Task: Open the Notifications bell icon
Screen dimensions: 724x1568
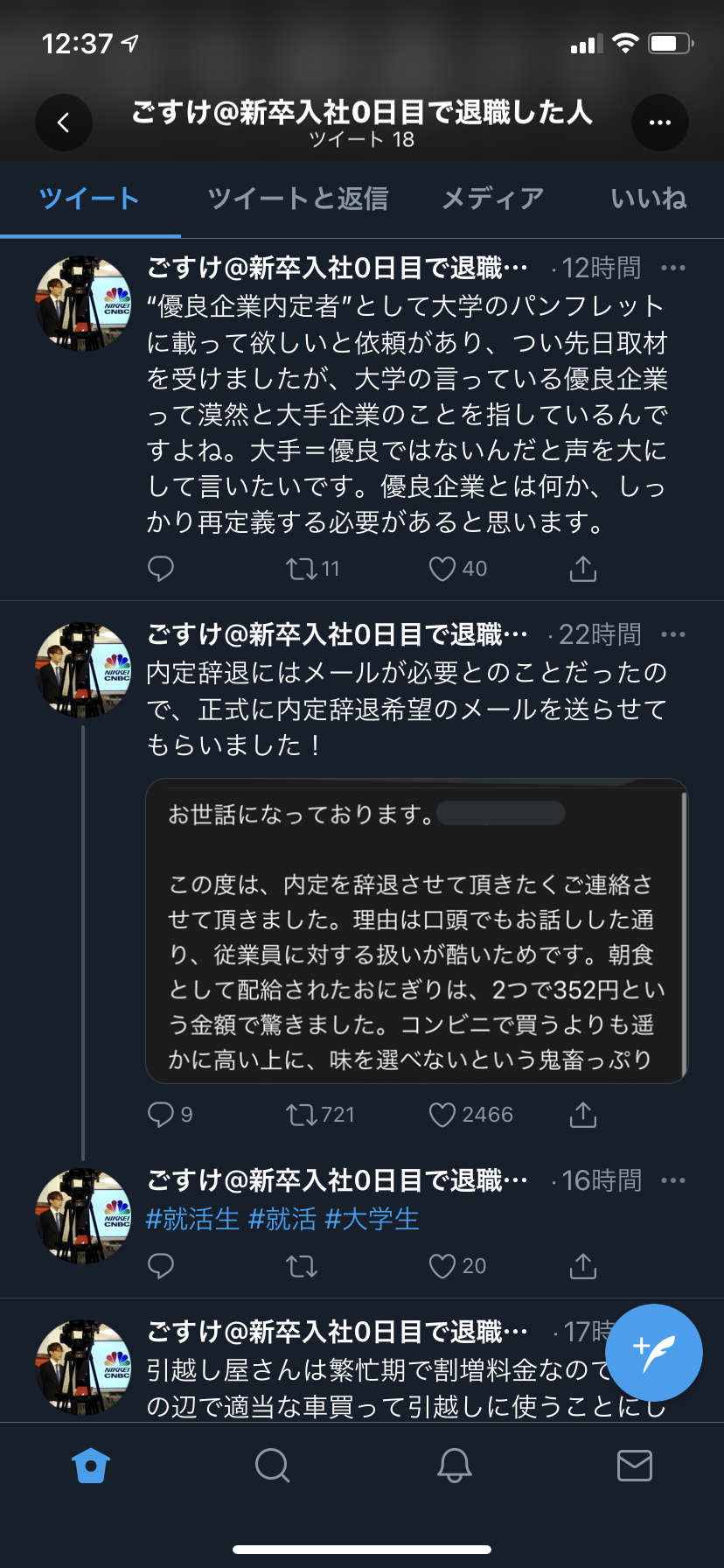Action: coord(452,1466)
